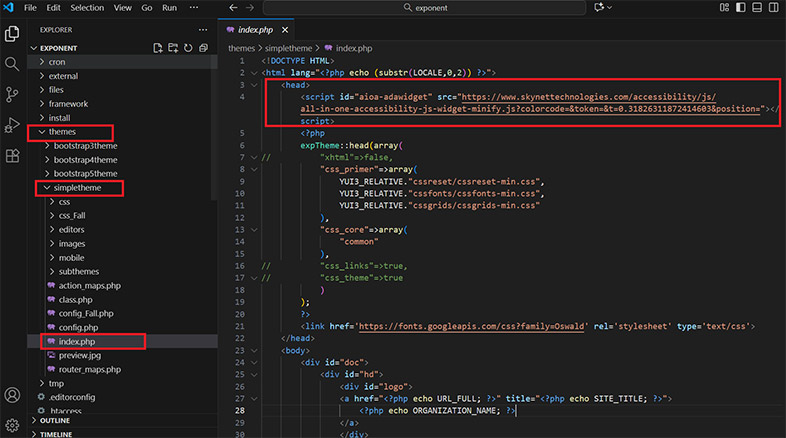
Task: Toggle the bottom panel
Action: 757,8
